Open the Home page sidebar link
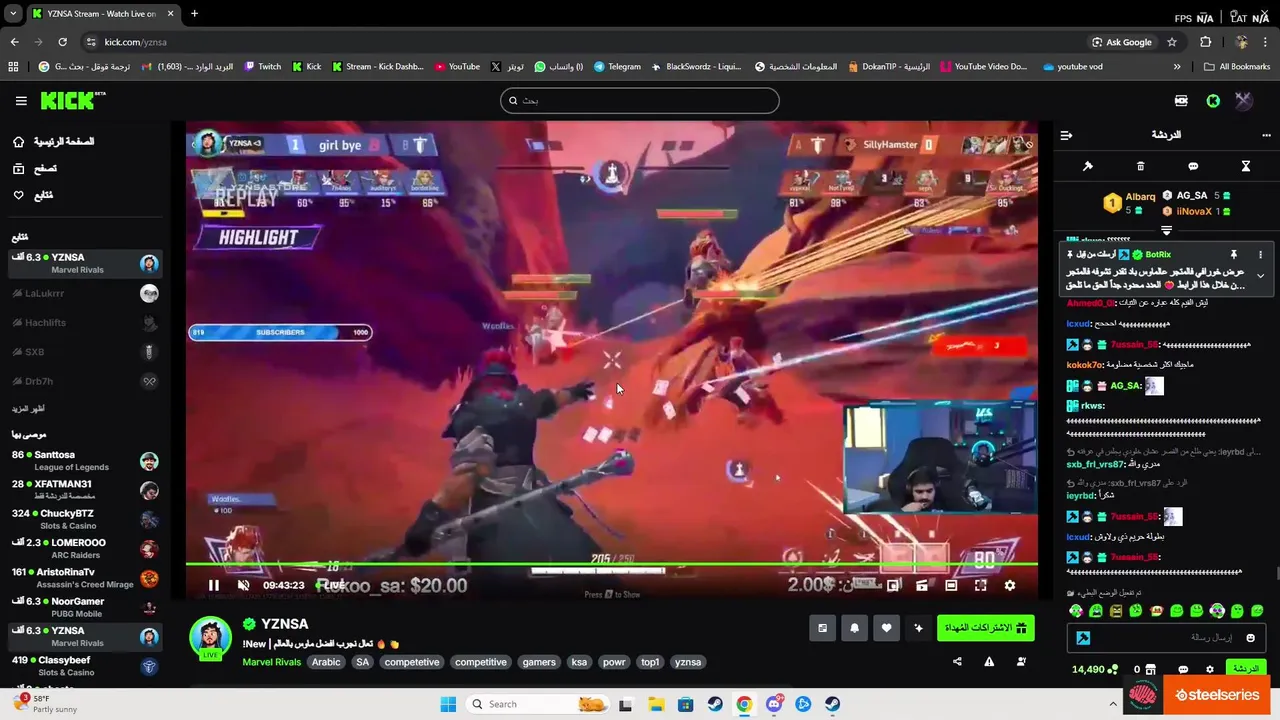This screenshot has width=1280, height=720. pyautogui.click(x=56, y=142)
